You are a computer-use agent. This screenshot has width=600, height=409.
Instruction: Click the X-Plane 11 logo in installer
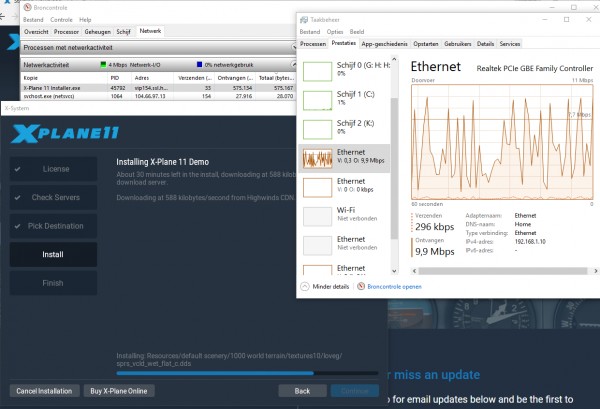pyautogui.click(x=65, y=134)
